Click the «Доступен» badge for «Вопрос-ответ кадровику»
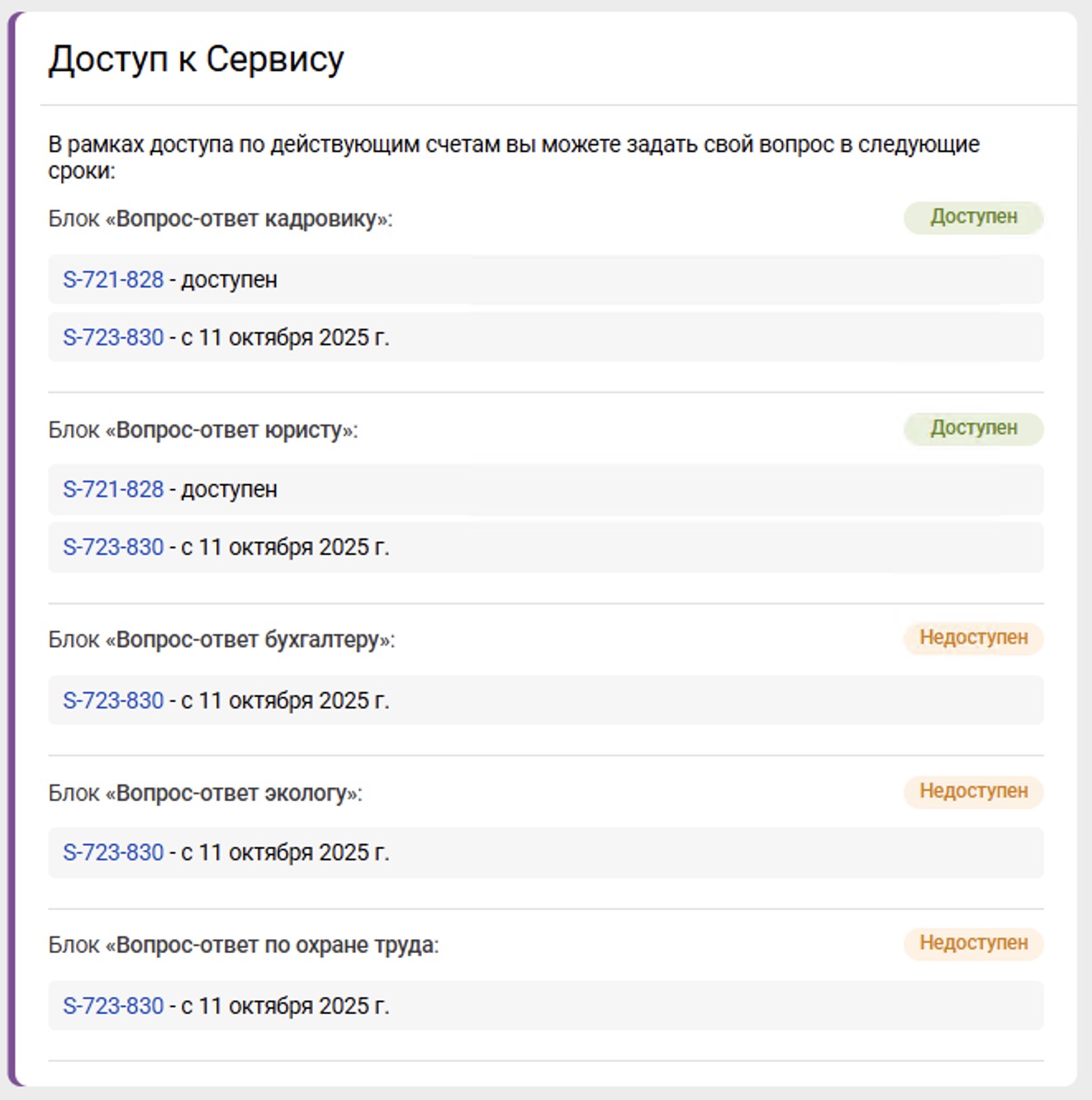This screenshot has height=1100, width=1092. tap(973, 217)
